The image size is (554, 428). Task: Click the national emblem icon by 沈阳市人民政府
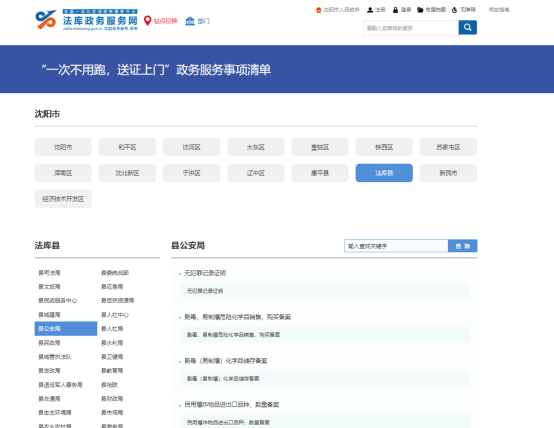(x=319, y=10)
